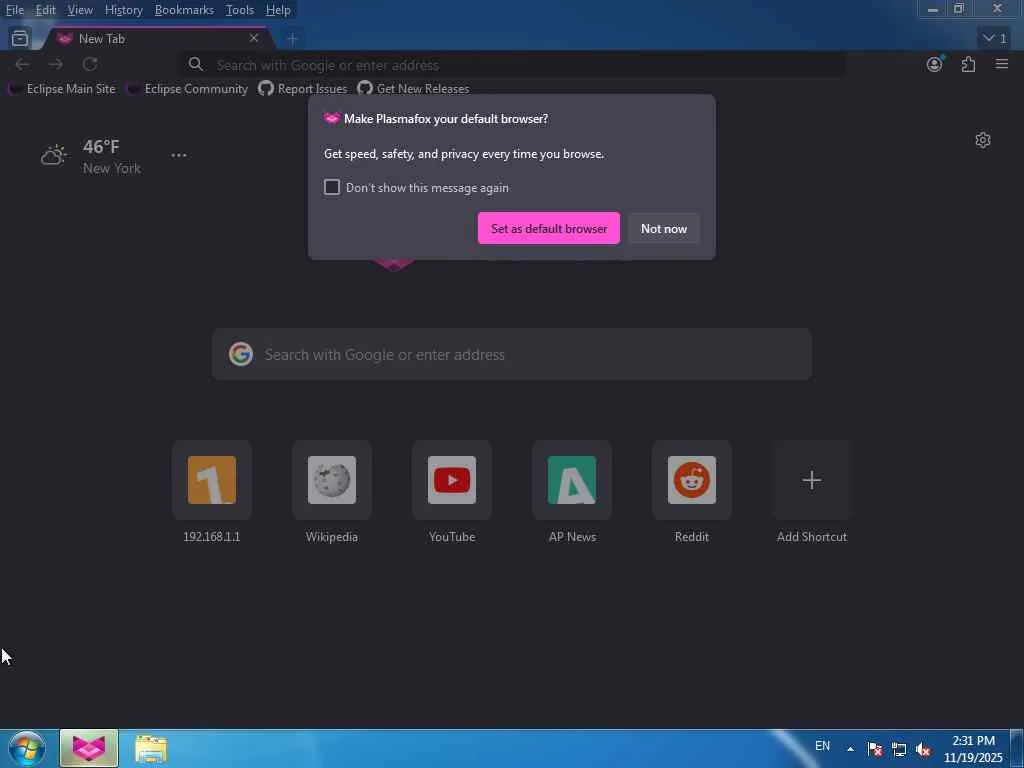
Task: Focus the top address bar field
Action: point(513,65)
